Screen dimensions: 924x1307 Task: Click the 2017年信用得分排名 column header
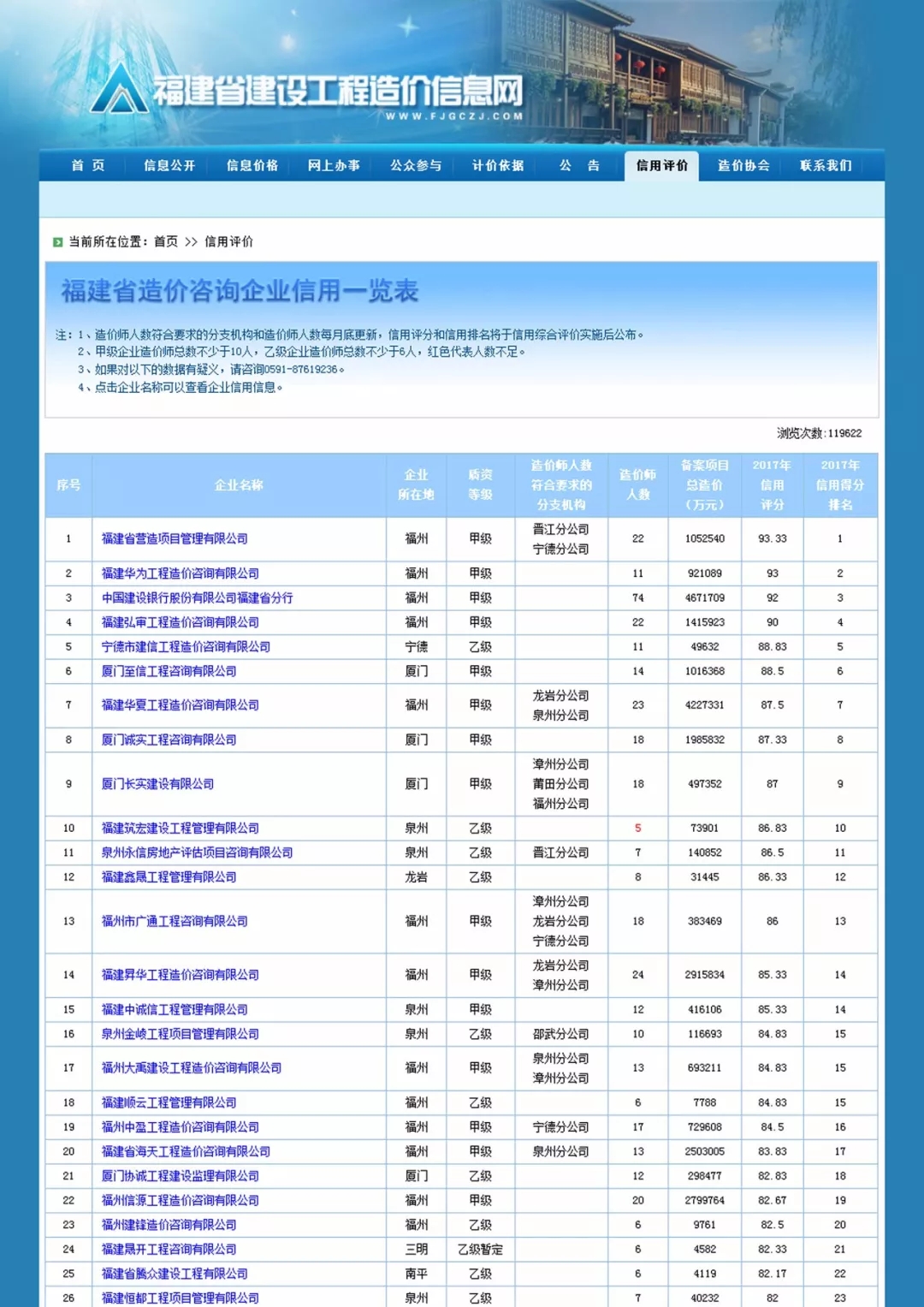point(839,485)
